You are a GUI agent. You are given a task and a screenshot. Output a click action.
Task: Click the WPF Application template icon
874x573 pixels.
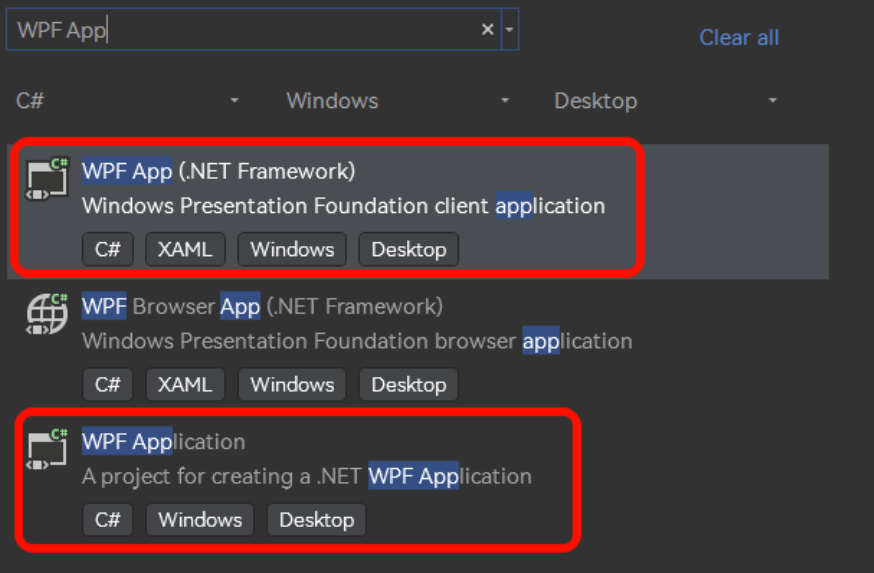(47, 449)
